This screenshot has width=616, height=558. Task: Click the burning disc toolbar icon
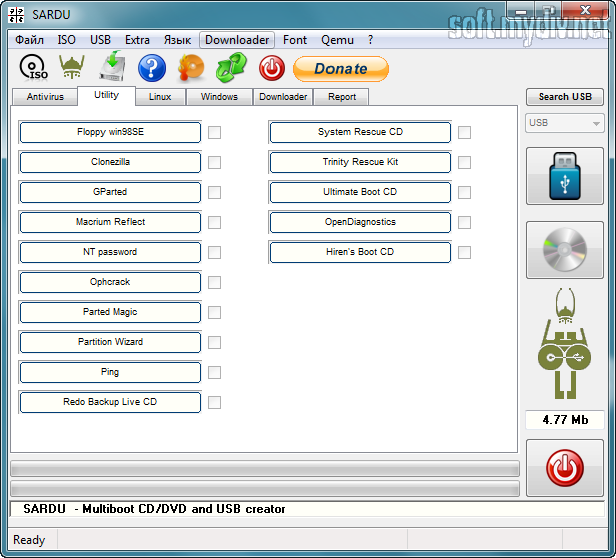click(191, 68)
